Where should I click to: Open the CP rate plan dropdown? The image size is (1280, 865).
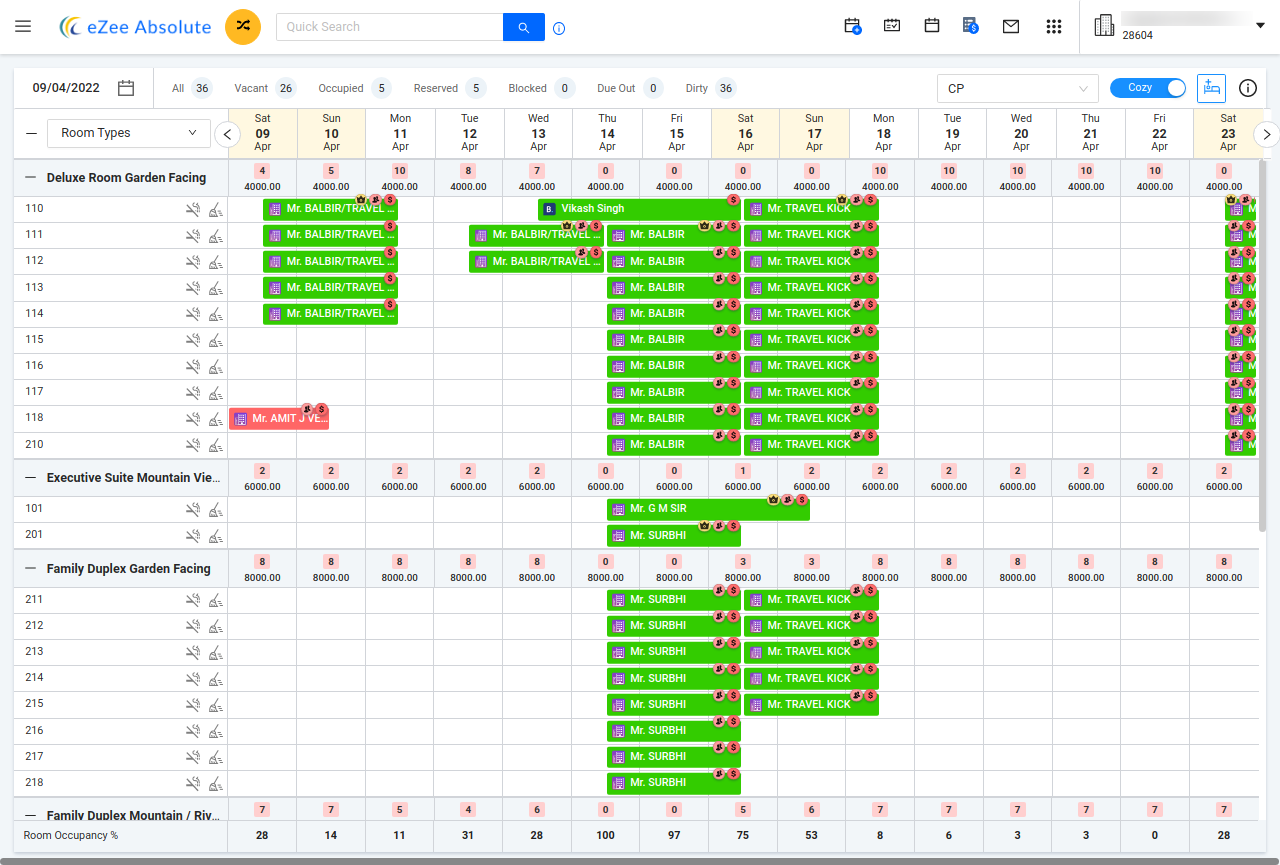[1017, 88]
